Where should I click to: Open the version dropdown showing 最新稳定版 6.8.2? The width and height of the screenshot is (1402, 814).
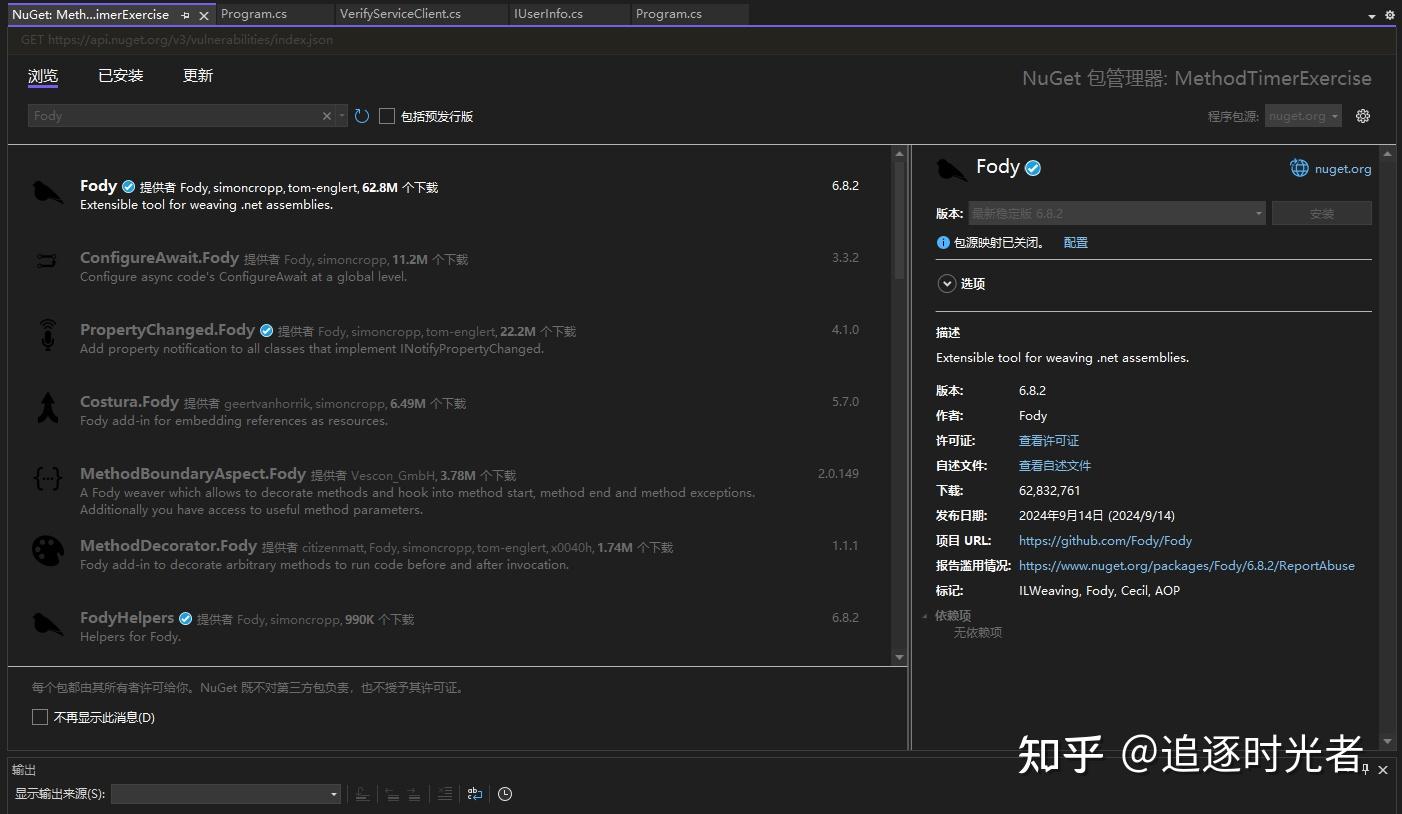pyautogui.click(x=1117, y=212)
